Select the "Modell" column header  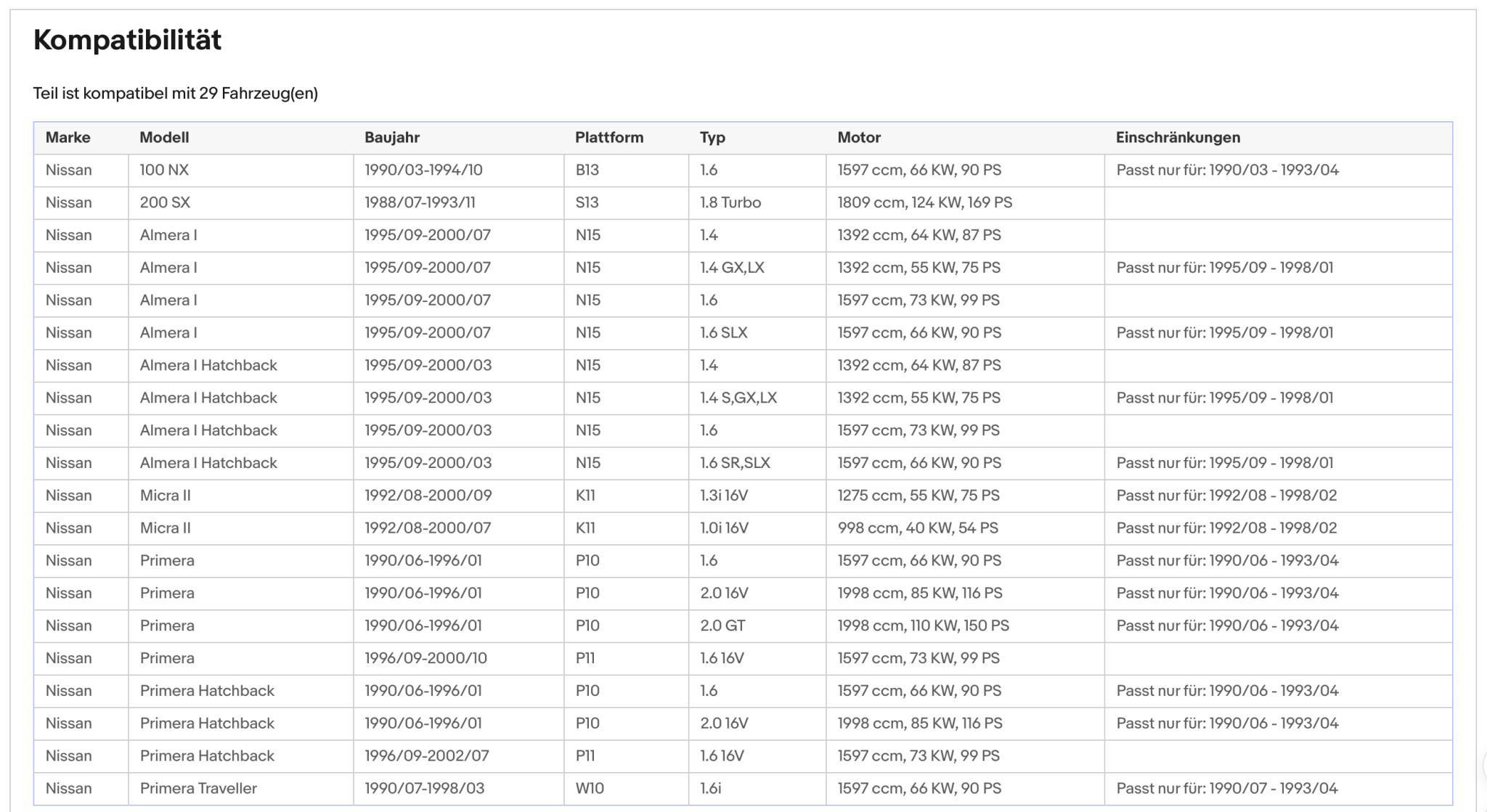click(x=164, y=138)
